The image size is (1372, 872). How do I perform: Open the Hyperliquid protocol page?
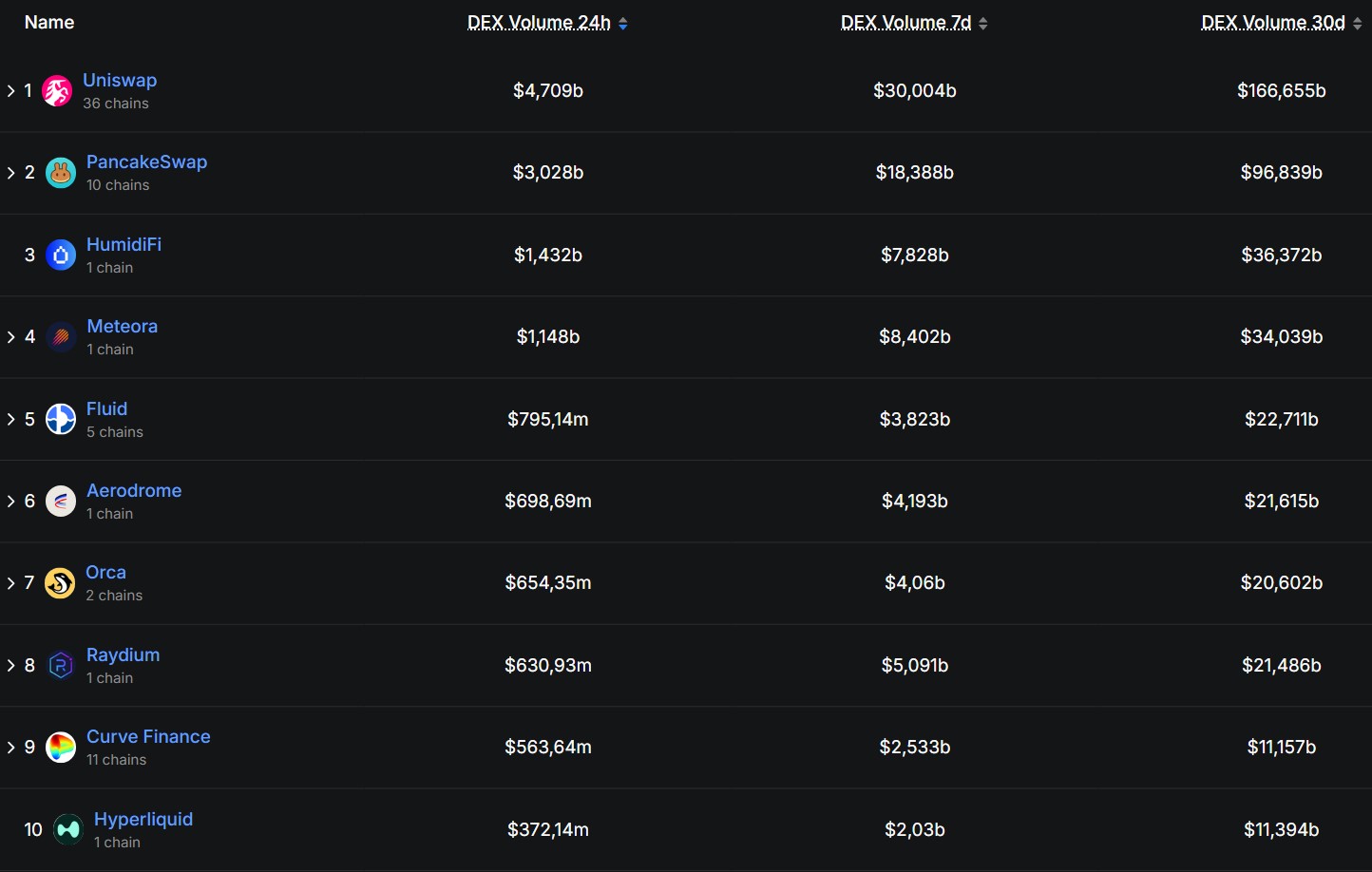pyautogui.click(x=143, y=818)
